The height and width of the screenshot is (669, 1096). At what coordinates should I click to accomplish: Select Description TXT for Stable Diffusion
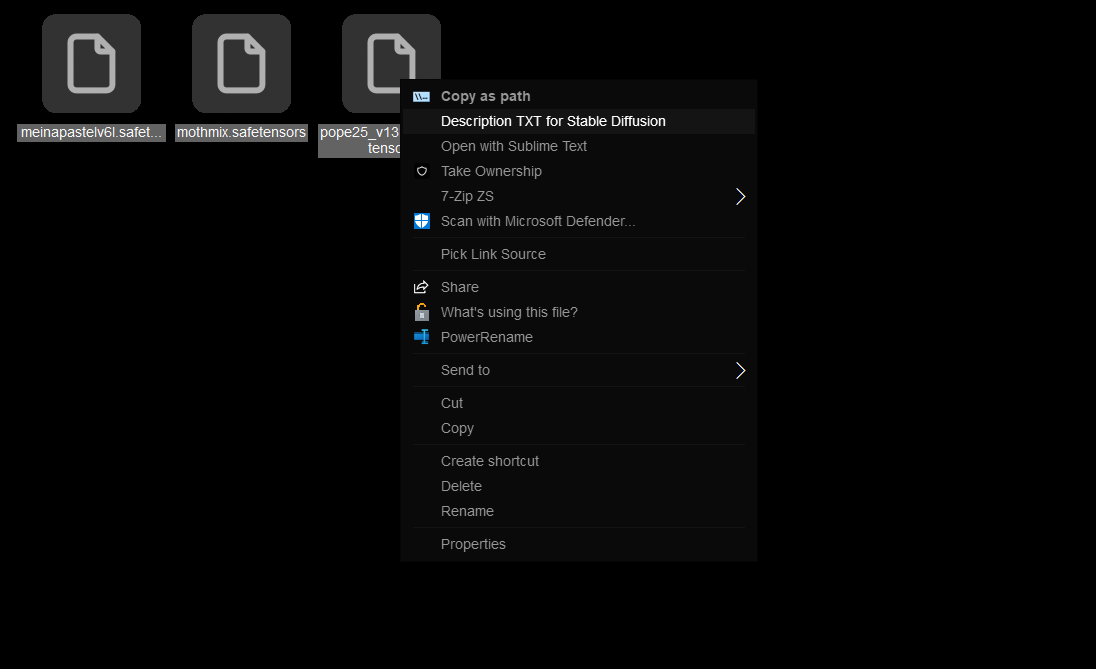(x=579, y=122)
